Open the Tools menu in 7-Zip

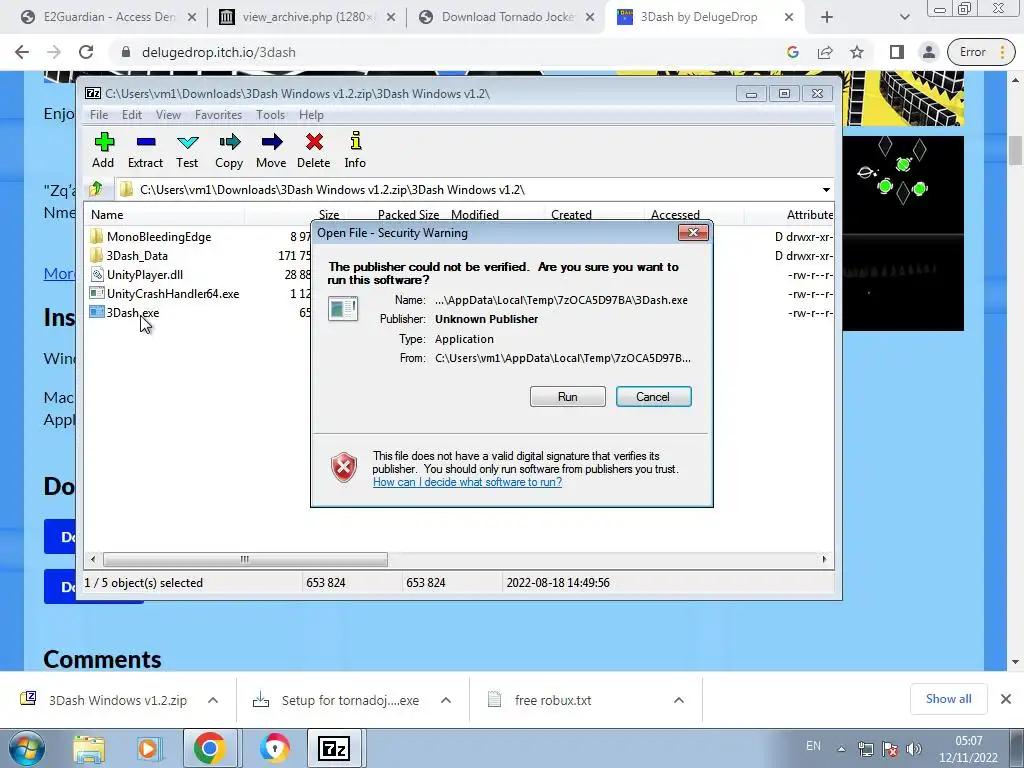[x=270, y=115]
